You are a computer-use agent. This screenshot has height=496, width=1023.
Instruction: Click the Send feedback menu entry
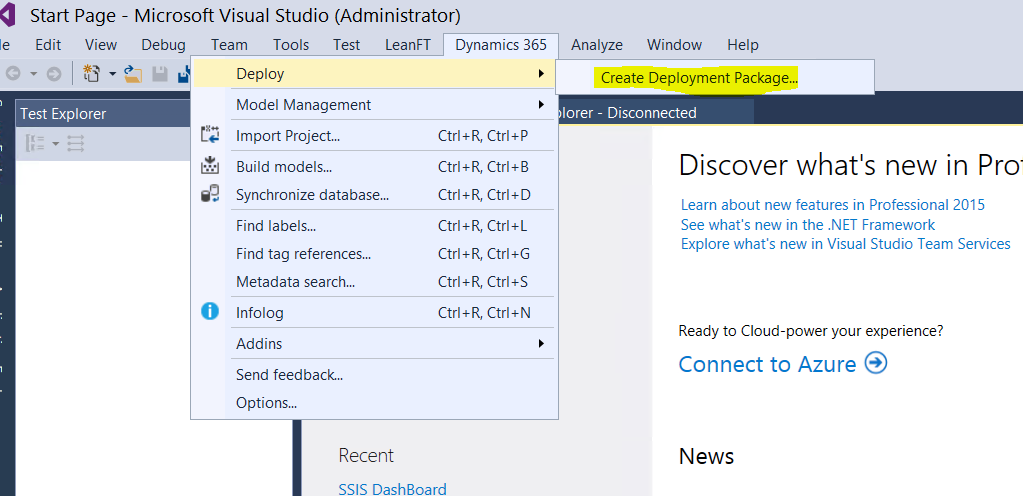(289, 375)
